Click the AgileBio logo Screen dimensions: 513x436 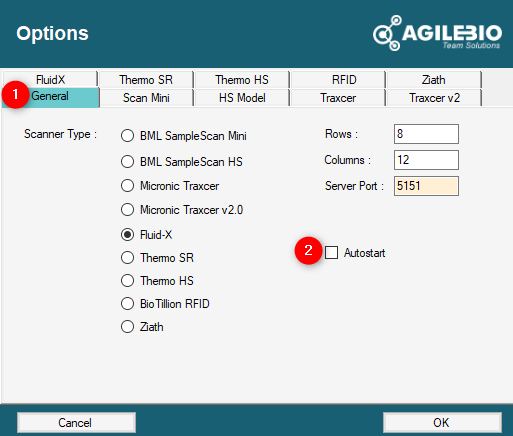click(437, 33)
